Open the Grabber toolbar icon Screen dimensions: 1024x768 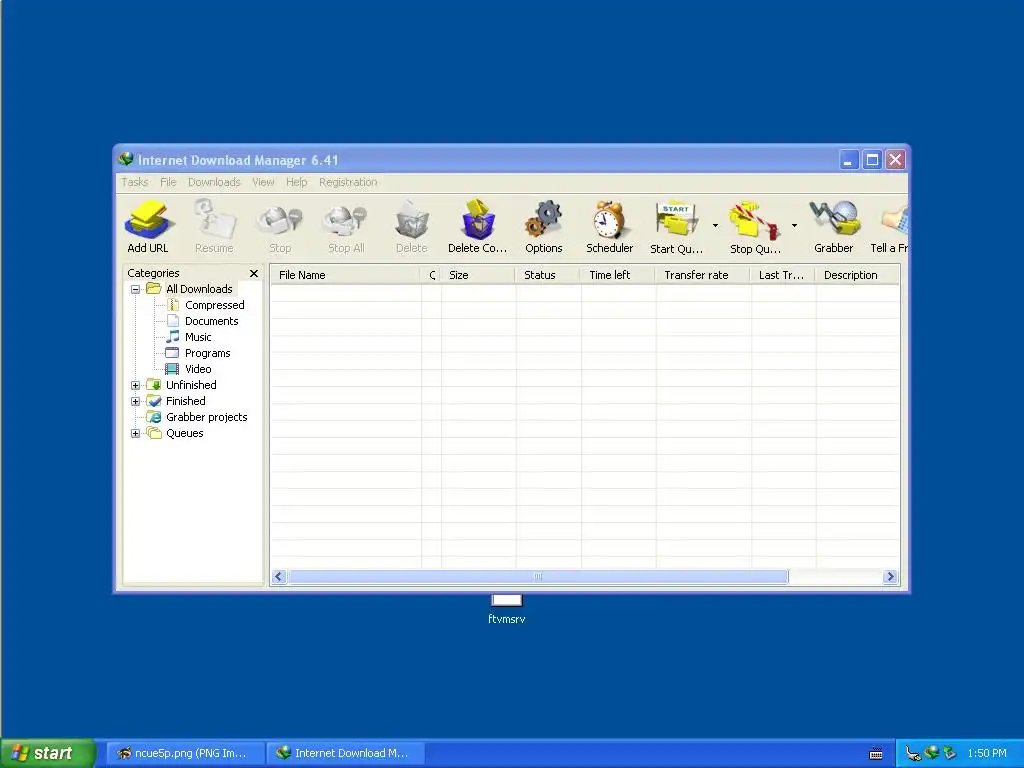pyautogui.click(x=833, y=226)
